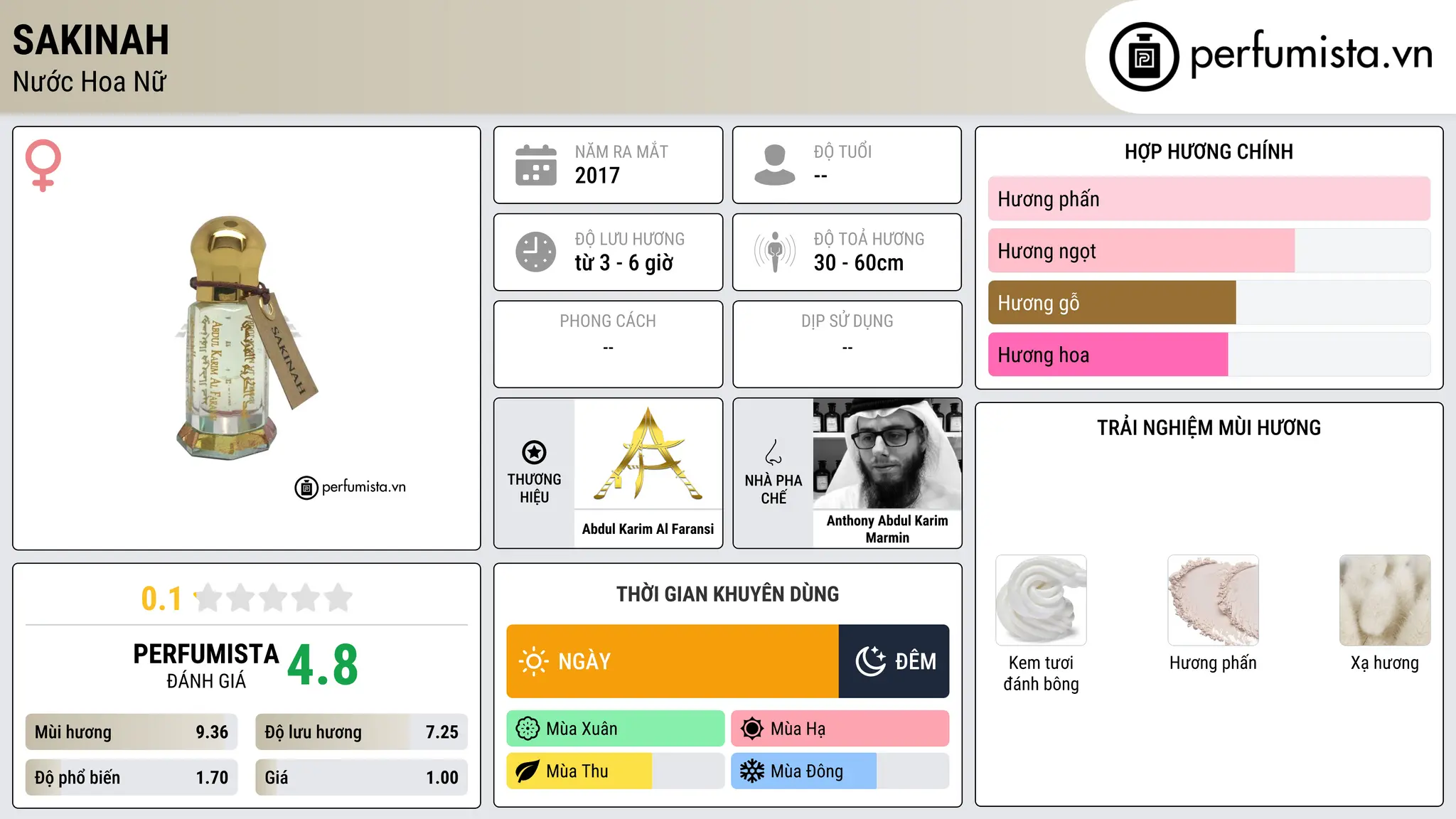Click the Độ tuổi label
This screenshot has width=1456, height=819.
[x=842, y=152]
